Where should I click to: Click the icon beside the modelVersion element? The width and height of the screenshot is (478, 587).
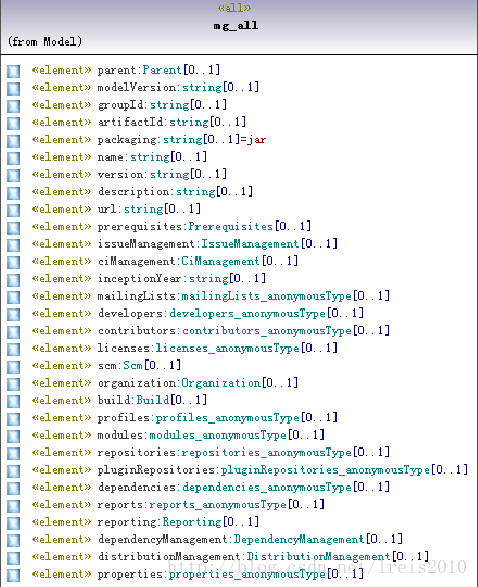13,88
